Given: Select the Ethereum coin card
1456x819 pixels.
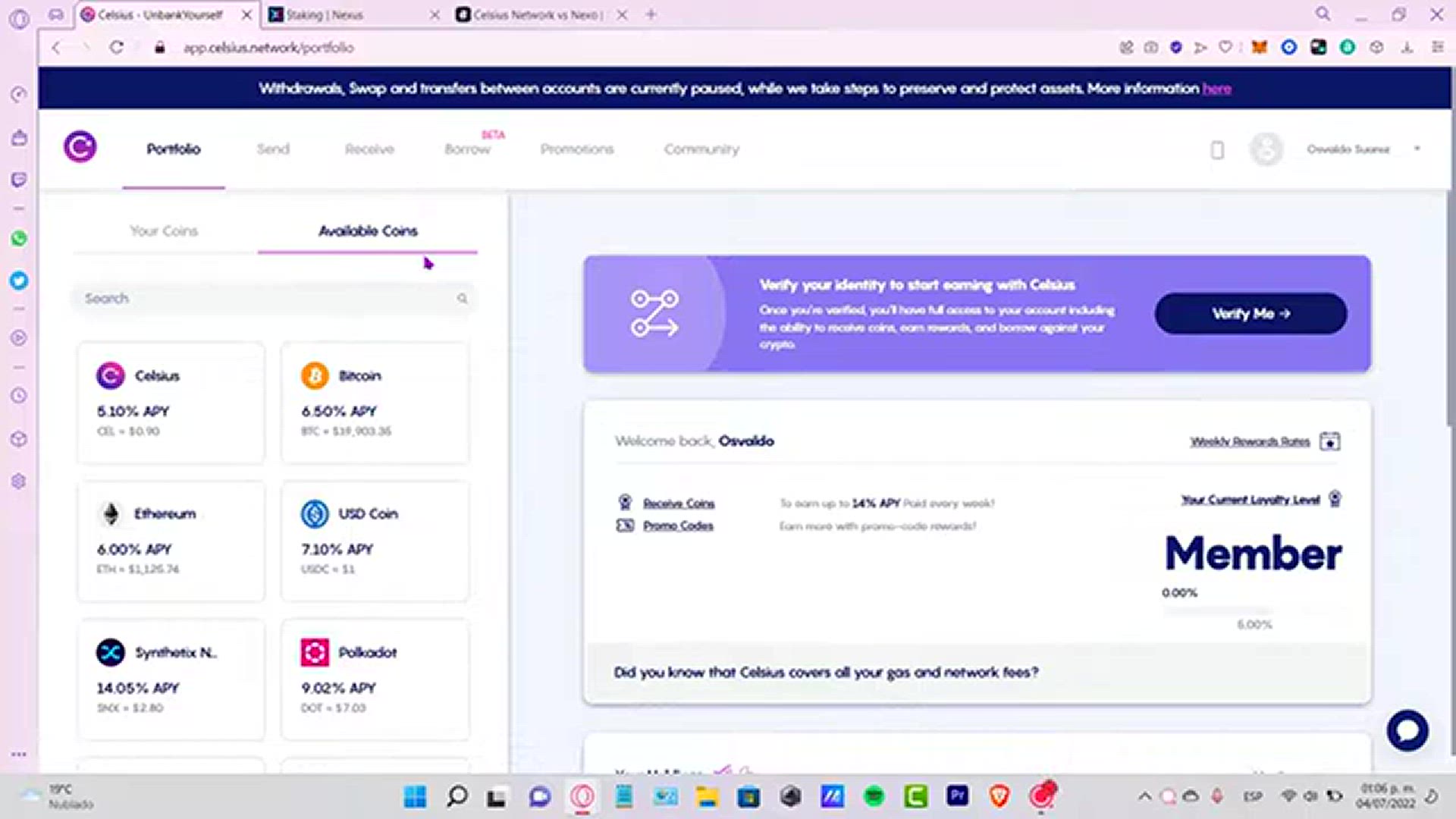Looking at the screenshot, I should (x=171, y=541).
